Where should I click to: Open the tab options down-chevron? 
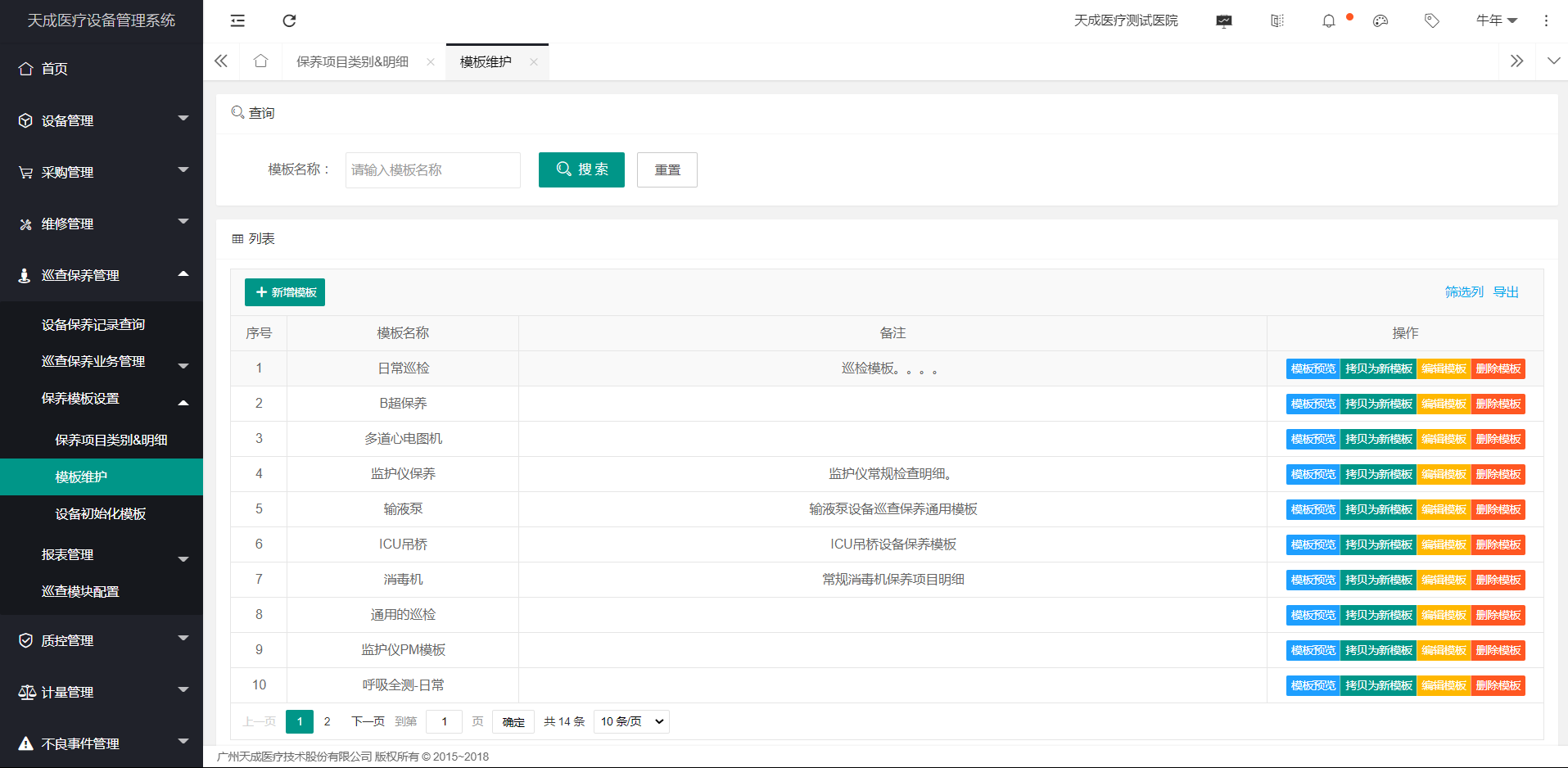[1553, 61]
